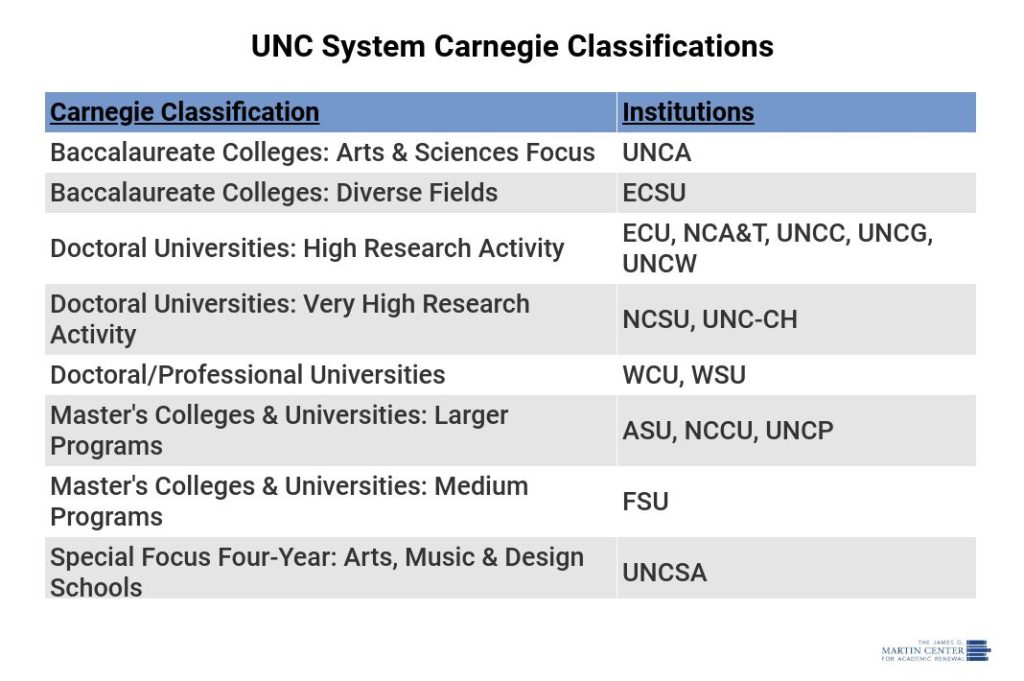This screenshot has height=681, width=1024.
Task: Click the "Institutions" column header
Action: (x=688, y=112)
